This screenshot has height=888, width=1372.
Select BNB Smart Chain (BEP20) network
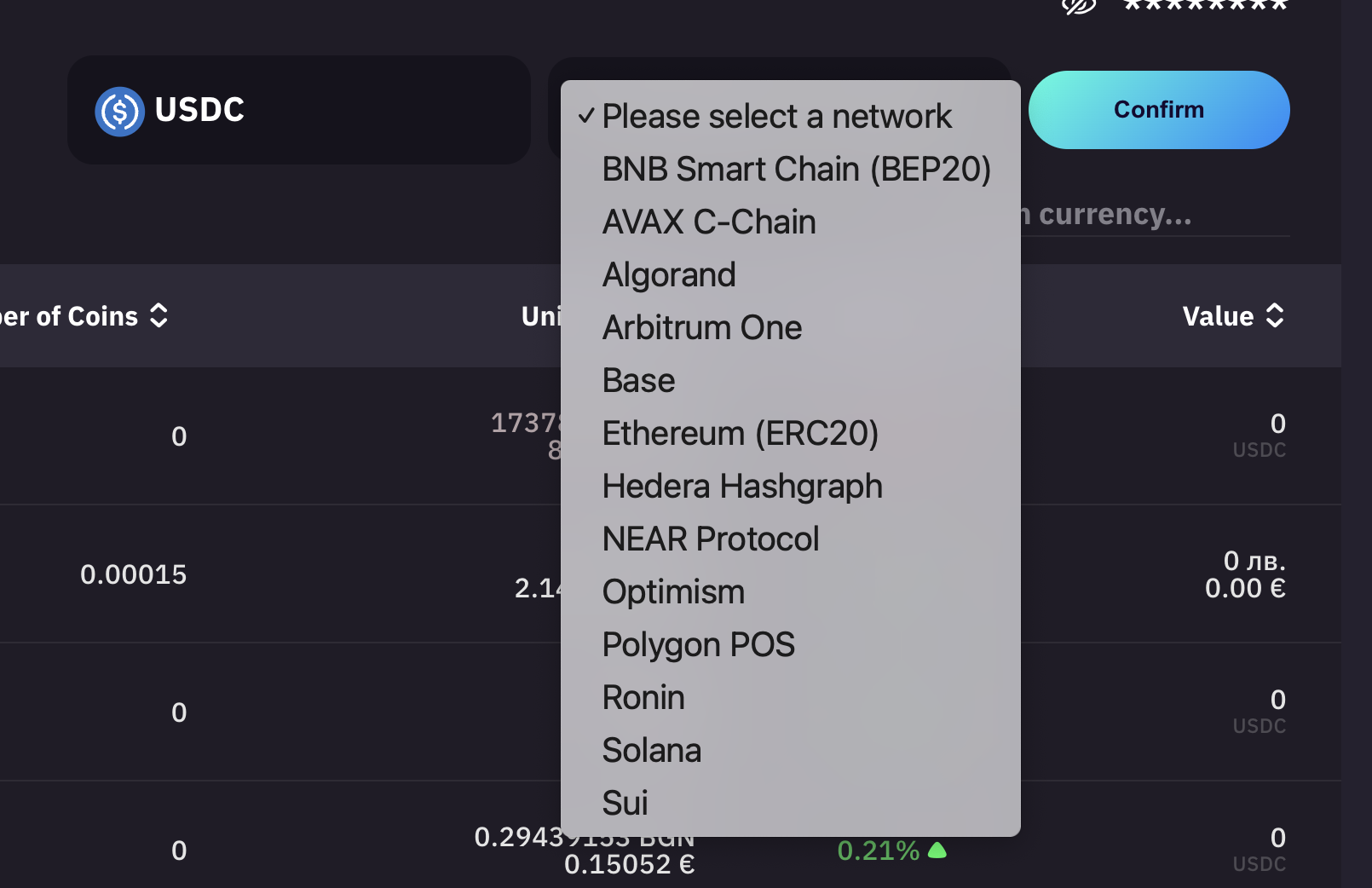(x=796, y=170)
